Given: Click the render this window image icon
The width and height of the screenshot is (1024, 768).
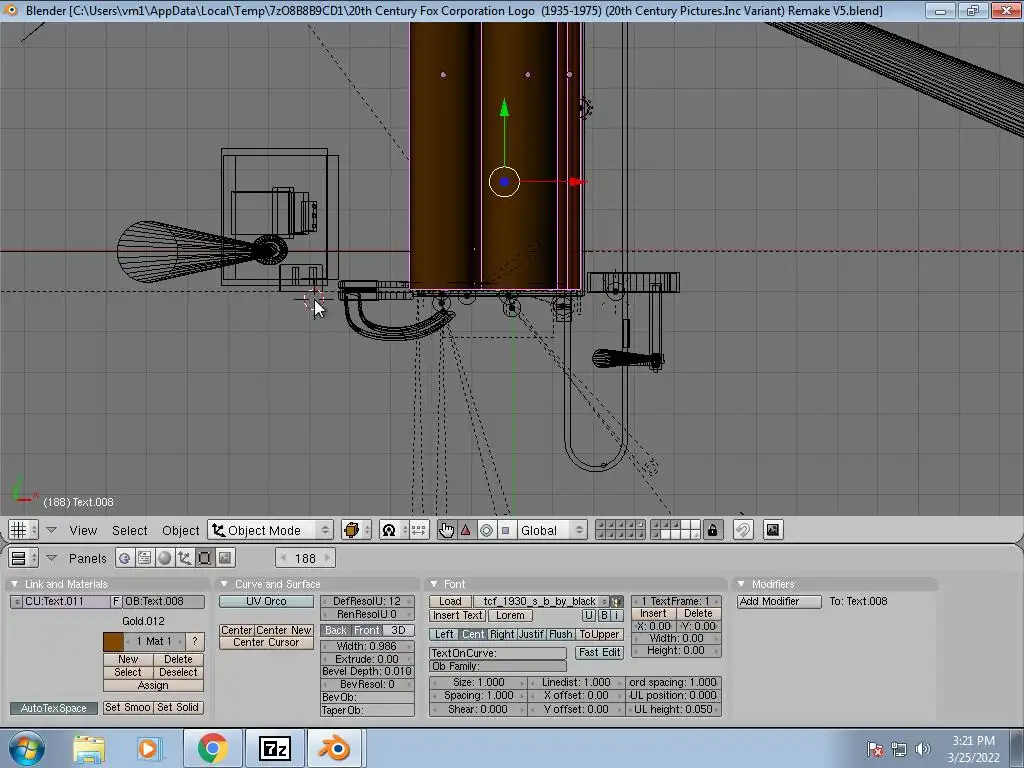Looking at the screenshot, I should [x=773, y=530].
